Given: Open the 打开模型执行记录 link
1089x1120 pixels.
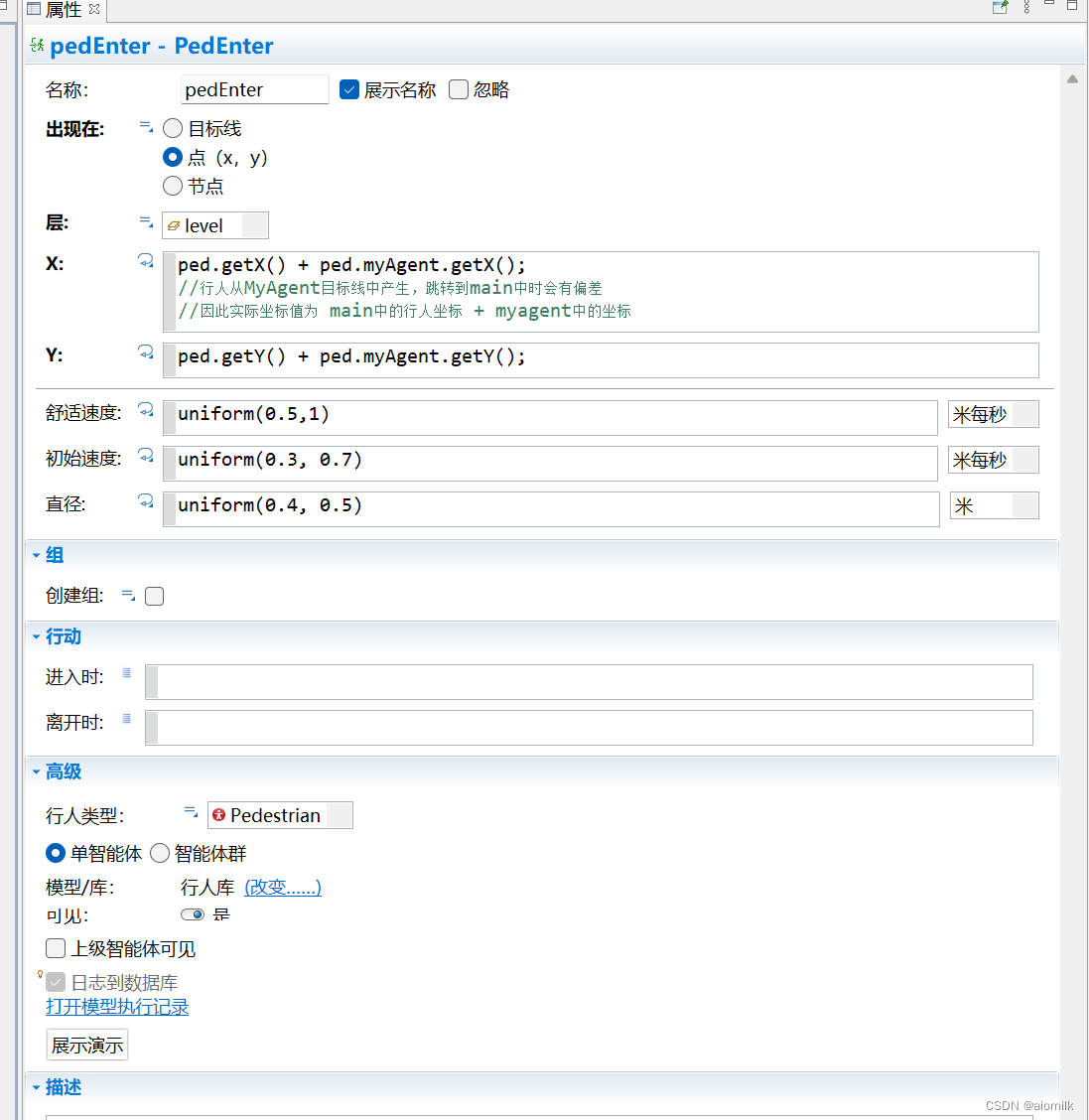Looking at the screenshot, I should pos(117,1006).
